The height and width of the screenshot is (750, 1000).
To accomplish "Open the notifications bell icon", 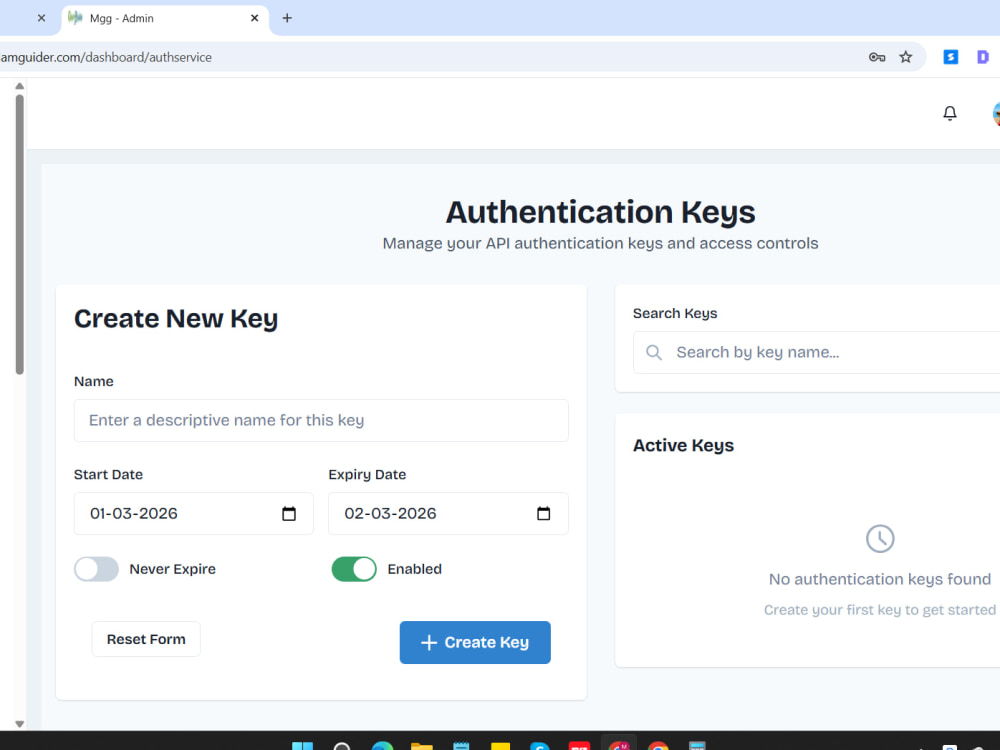I will click(950, 113).
